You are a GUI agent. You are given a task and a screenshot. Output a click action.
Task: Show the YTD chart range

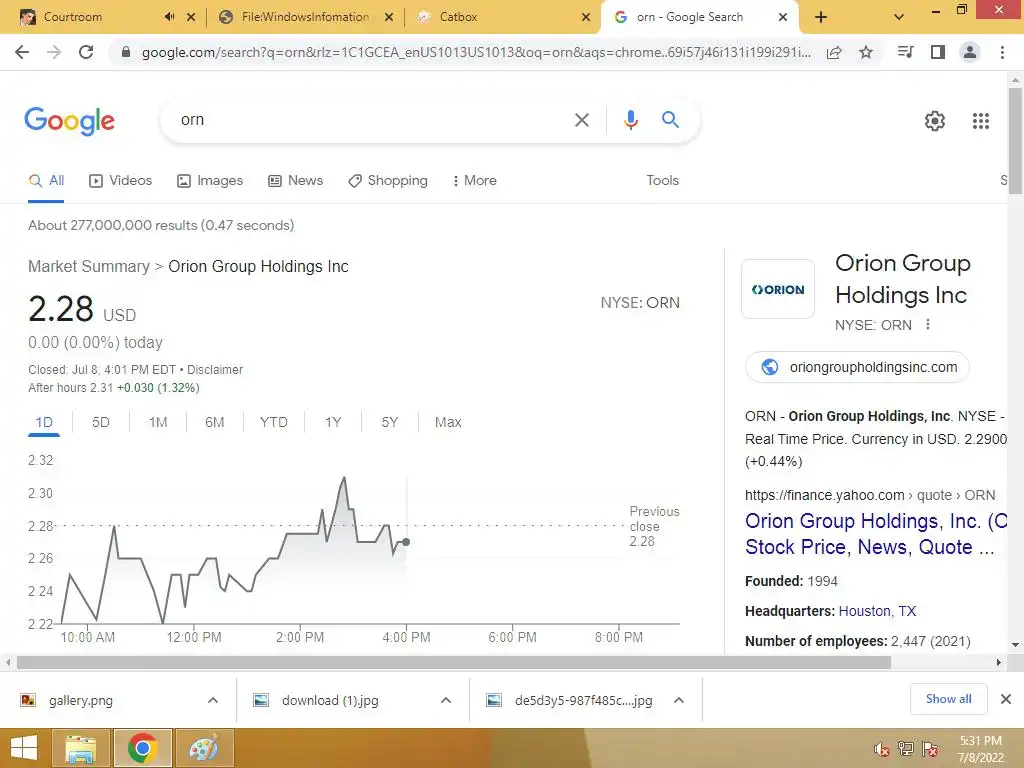click(x=274, y=423)
